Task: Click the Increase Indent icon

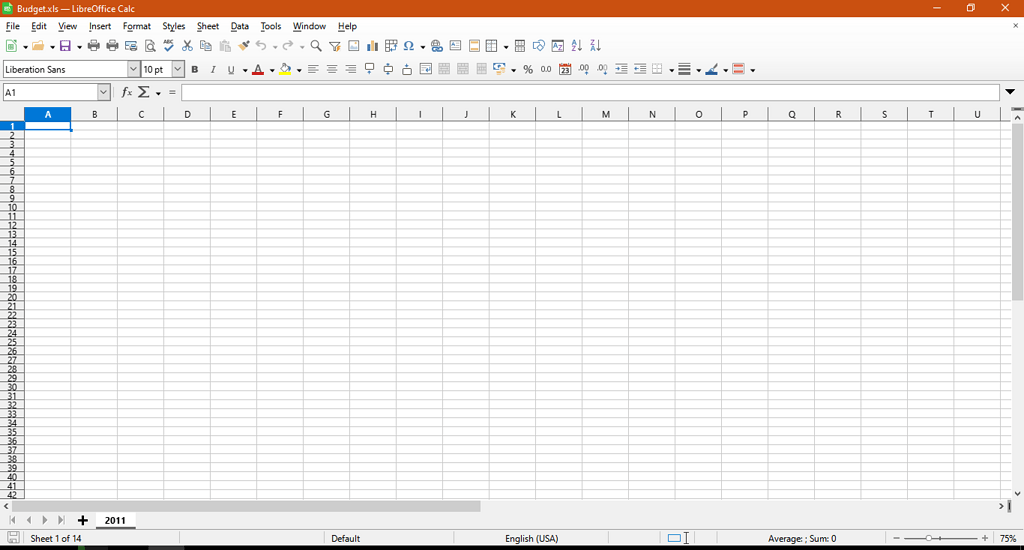Action: click(x=621, y=69)
